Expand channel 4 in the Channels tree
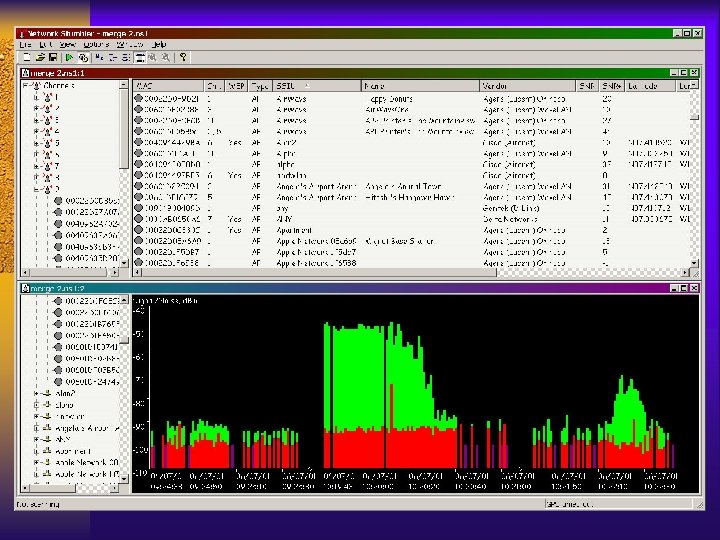This screenshot has height=540, width=720. [37, 131]
